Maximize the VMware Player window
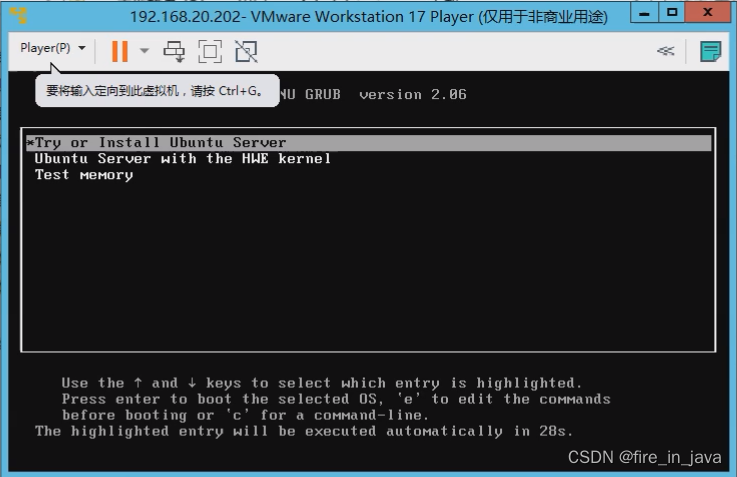Screen dimensions: 737x477 (672, 13)
